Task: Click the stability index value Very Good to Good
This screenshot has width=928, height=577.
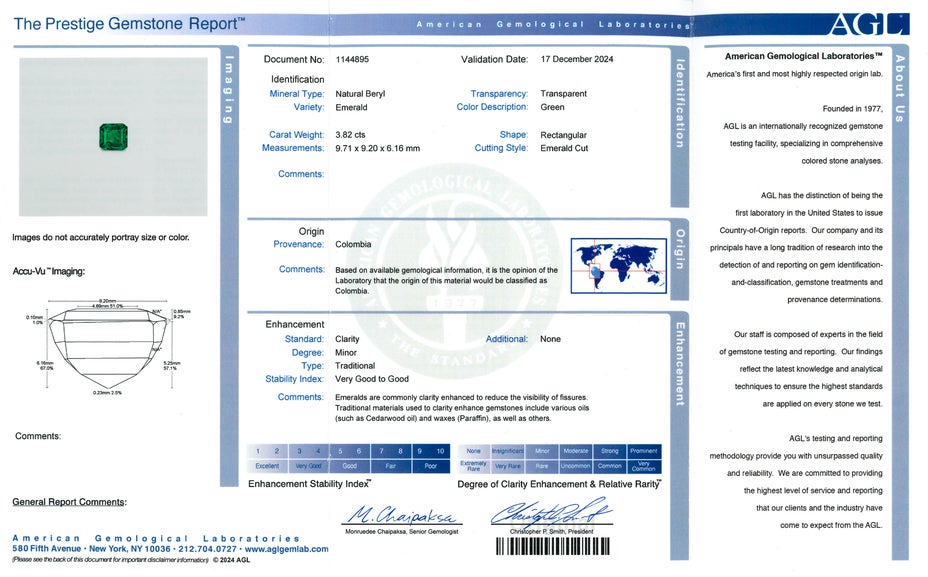Action: [372, 379]
